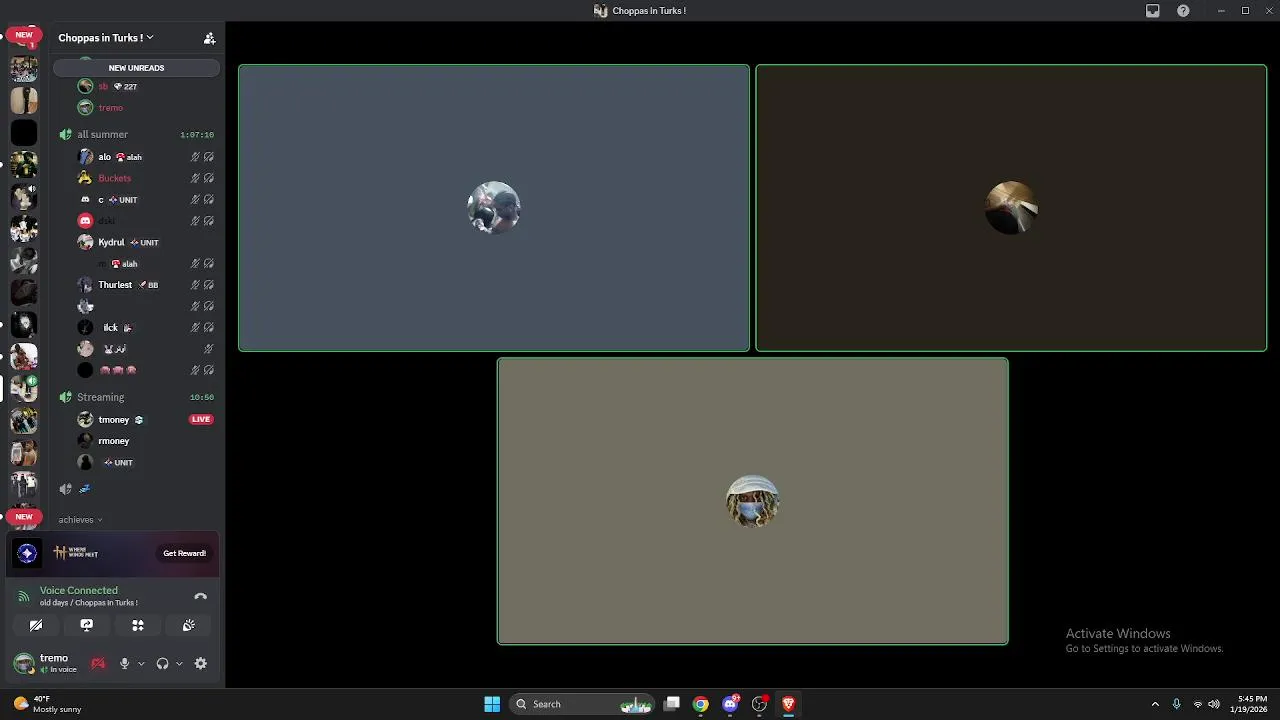Click the deafened icon on dski's row
Image resolution: width=1280 pixels, height=720 pixels.
209,221
